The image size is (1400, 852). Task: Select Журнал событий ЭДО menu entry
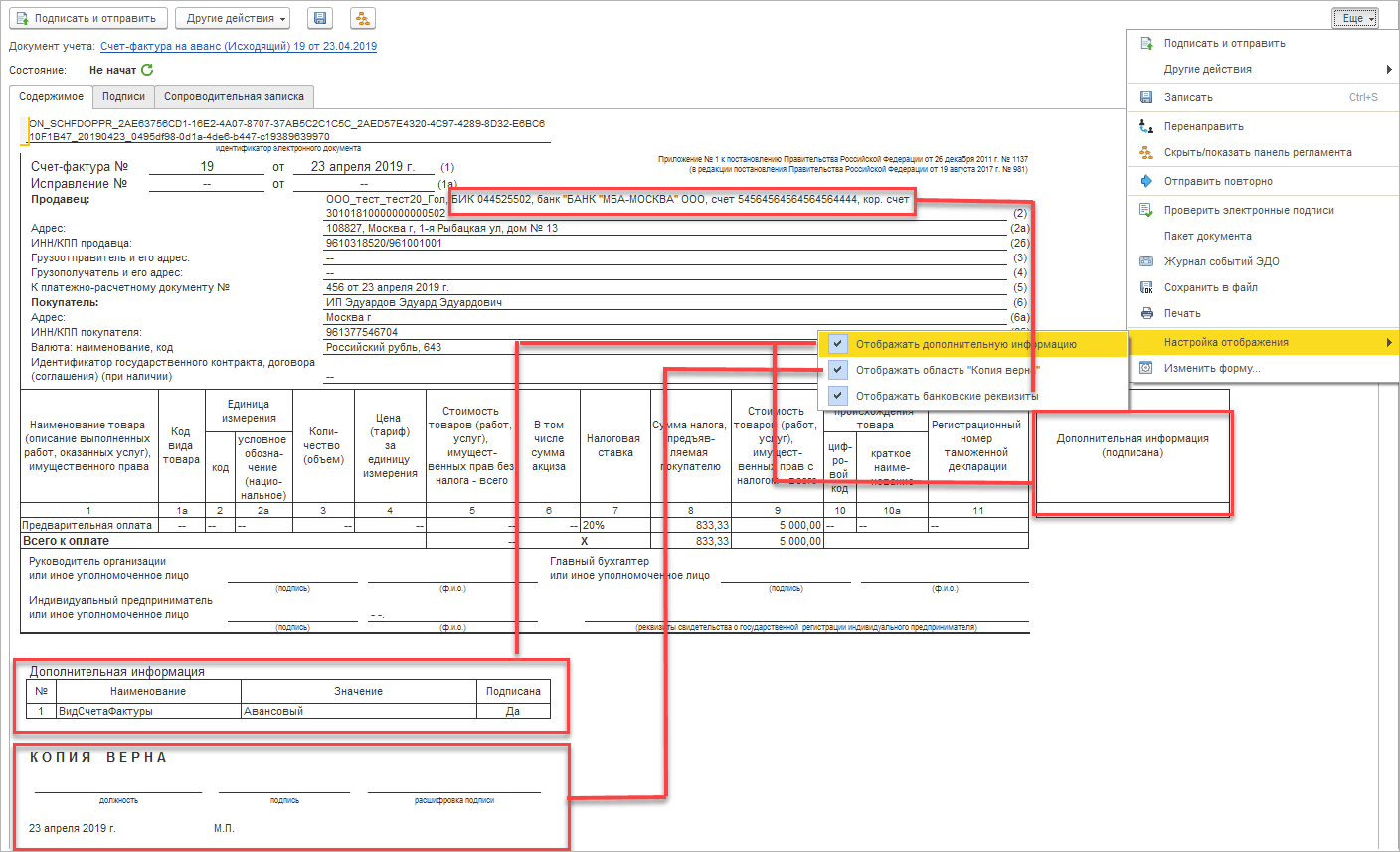pos(1221,261)
